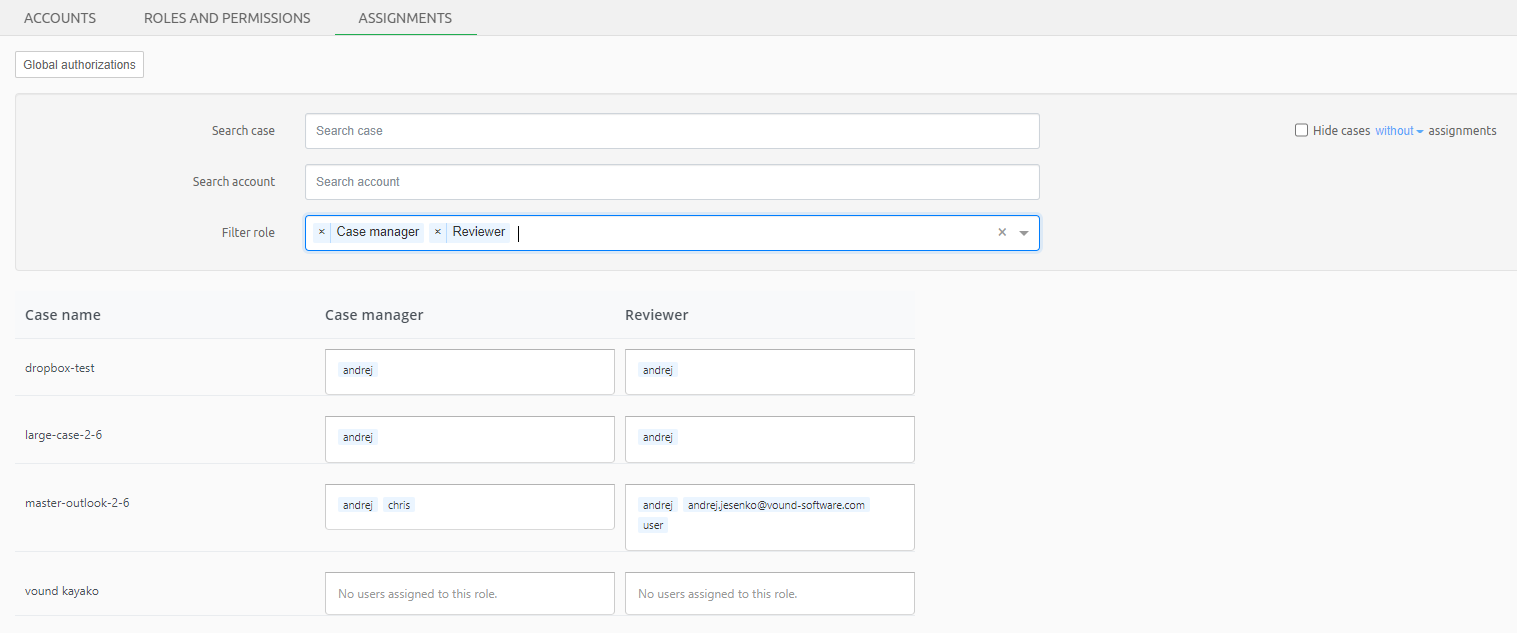Click the empty Reviewer box for vound kayako

[x=769, y=592]
